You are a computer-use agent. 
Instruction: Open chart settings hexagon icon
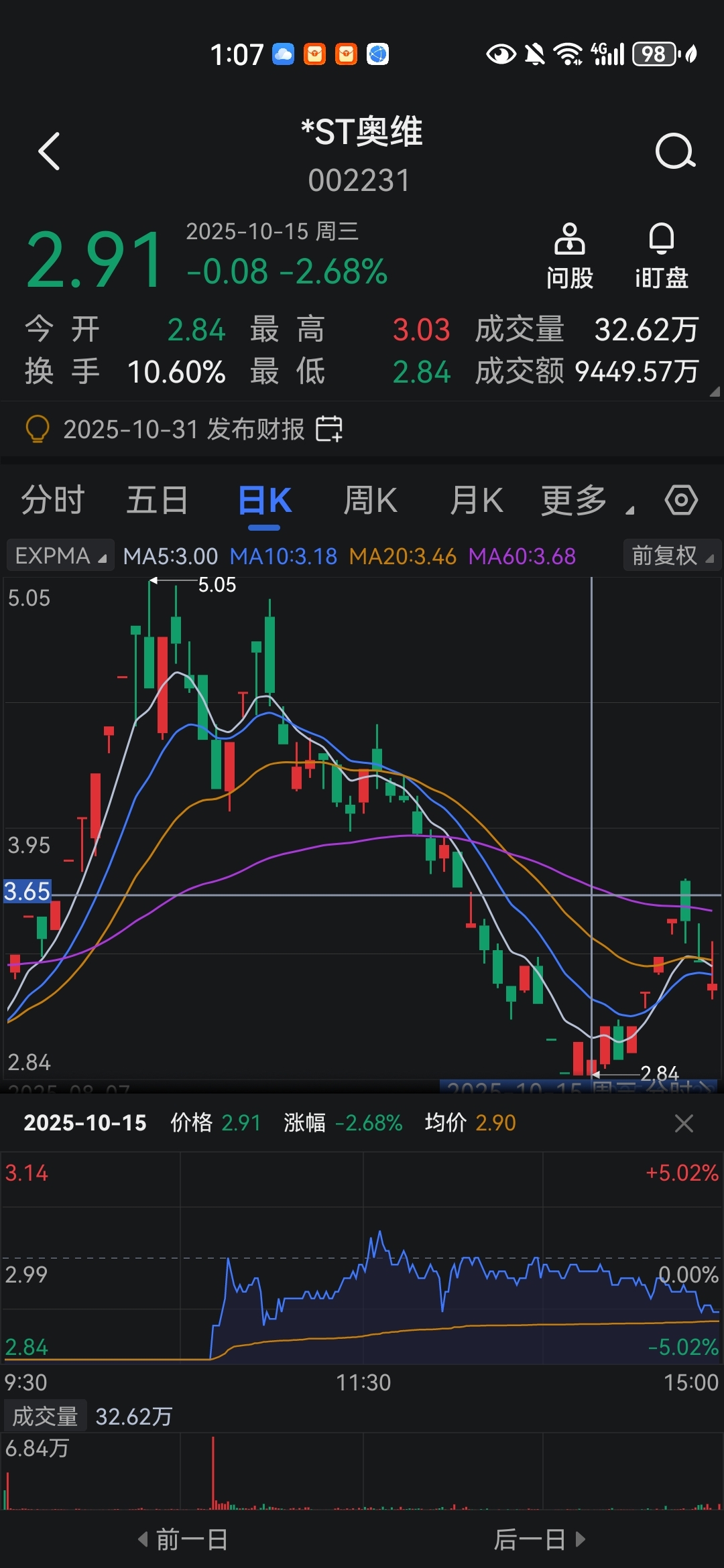point(681,501)
